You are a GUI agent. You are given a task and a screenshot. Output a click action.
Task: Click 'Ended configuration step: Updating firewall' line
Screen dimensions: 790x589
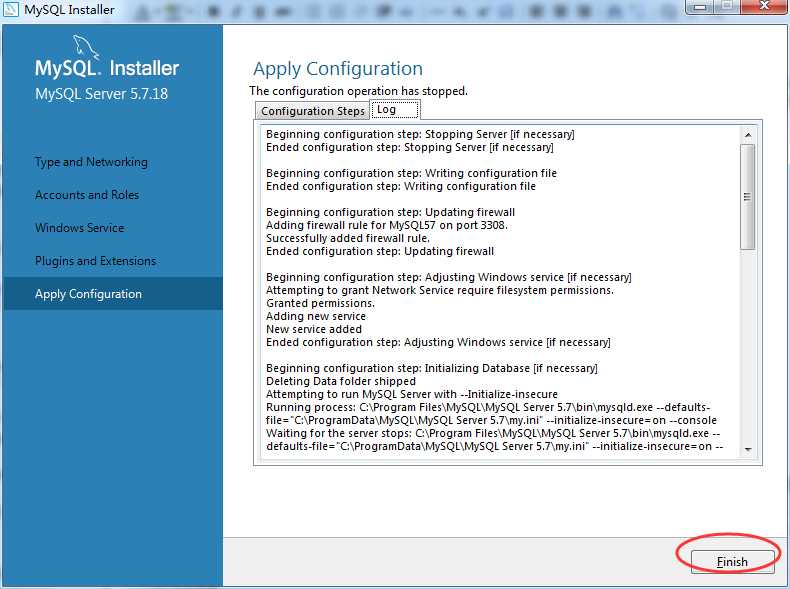pos(380,251)
